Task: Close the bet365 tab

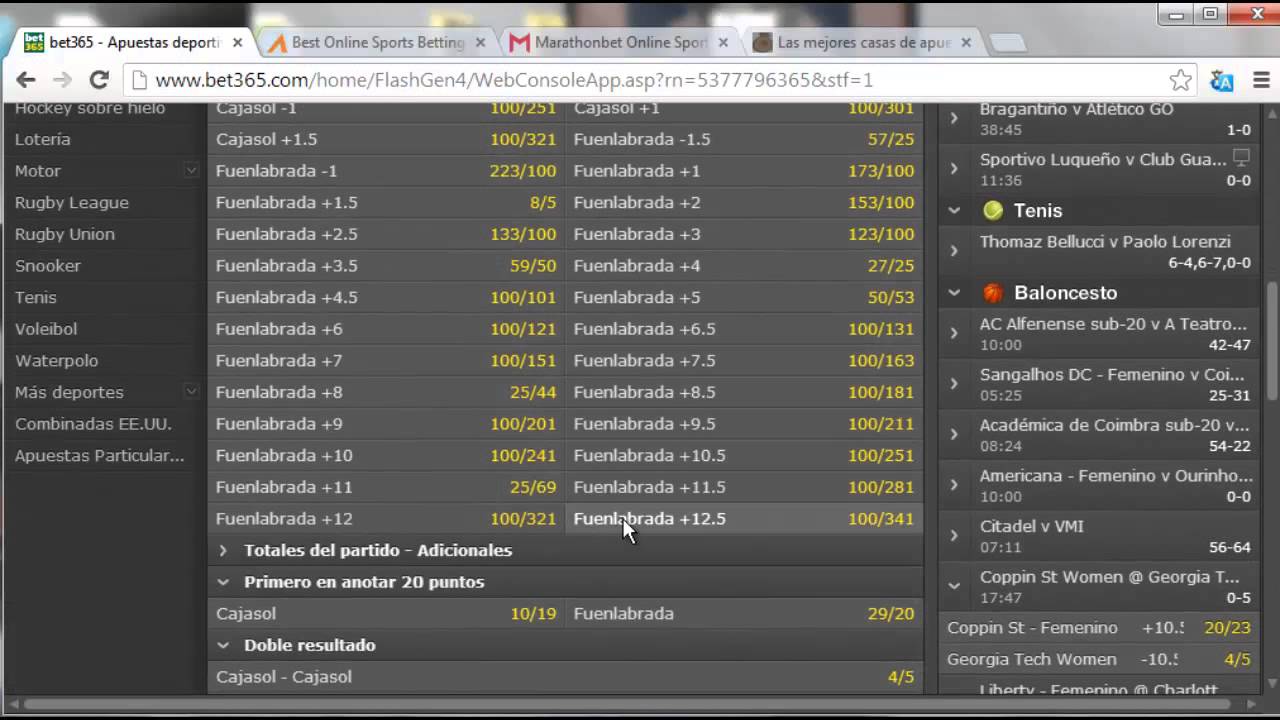Action: (x=237, y=43)
